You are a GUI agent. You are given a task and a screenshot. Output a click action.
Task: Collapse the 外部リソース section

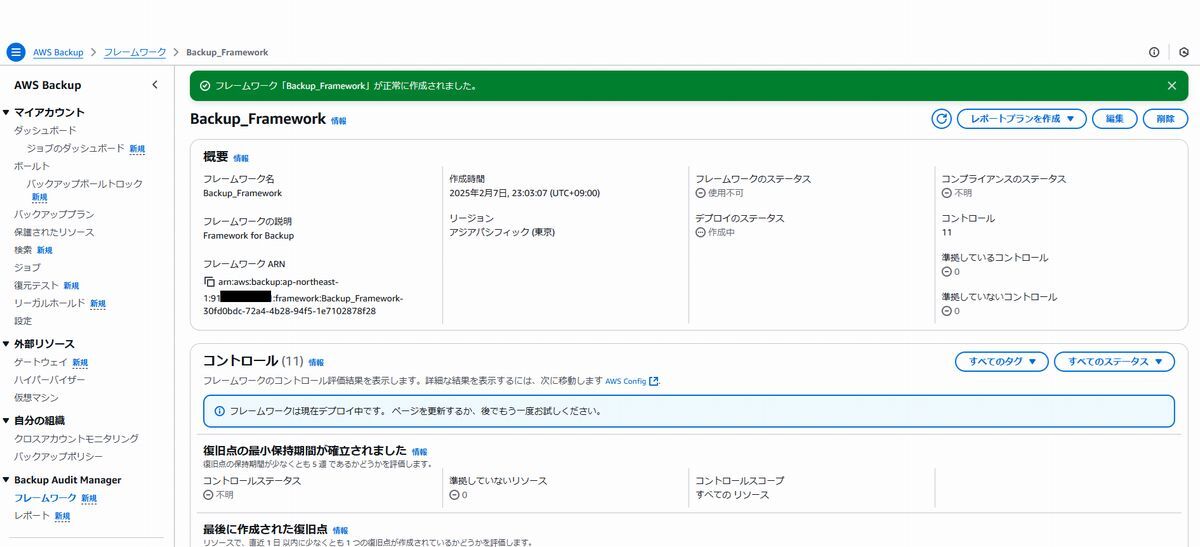6,345
